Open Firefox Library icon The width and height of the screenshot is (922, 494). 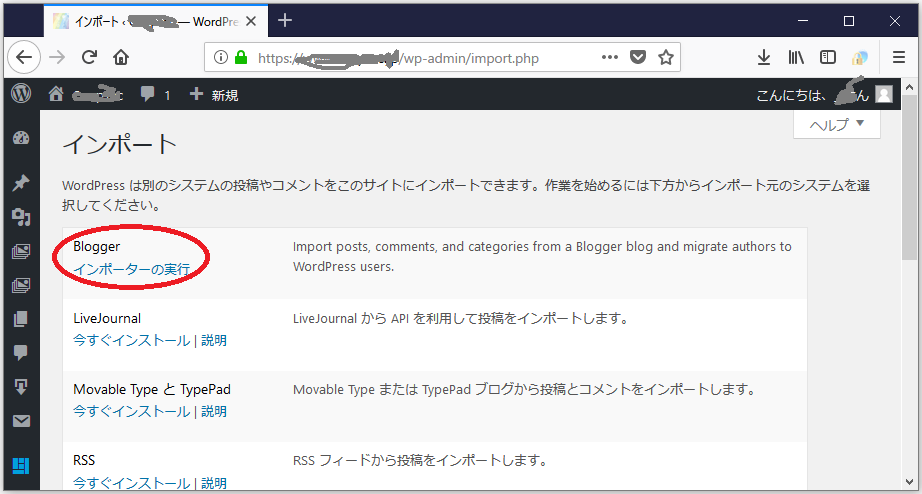[x=796, y=58]
